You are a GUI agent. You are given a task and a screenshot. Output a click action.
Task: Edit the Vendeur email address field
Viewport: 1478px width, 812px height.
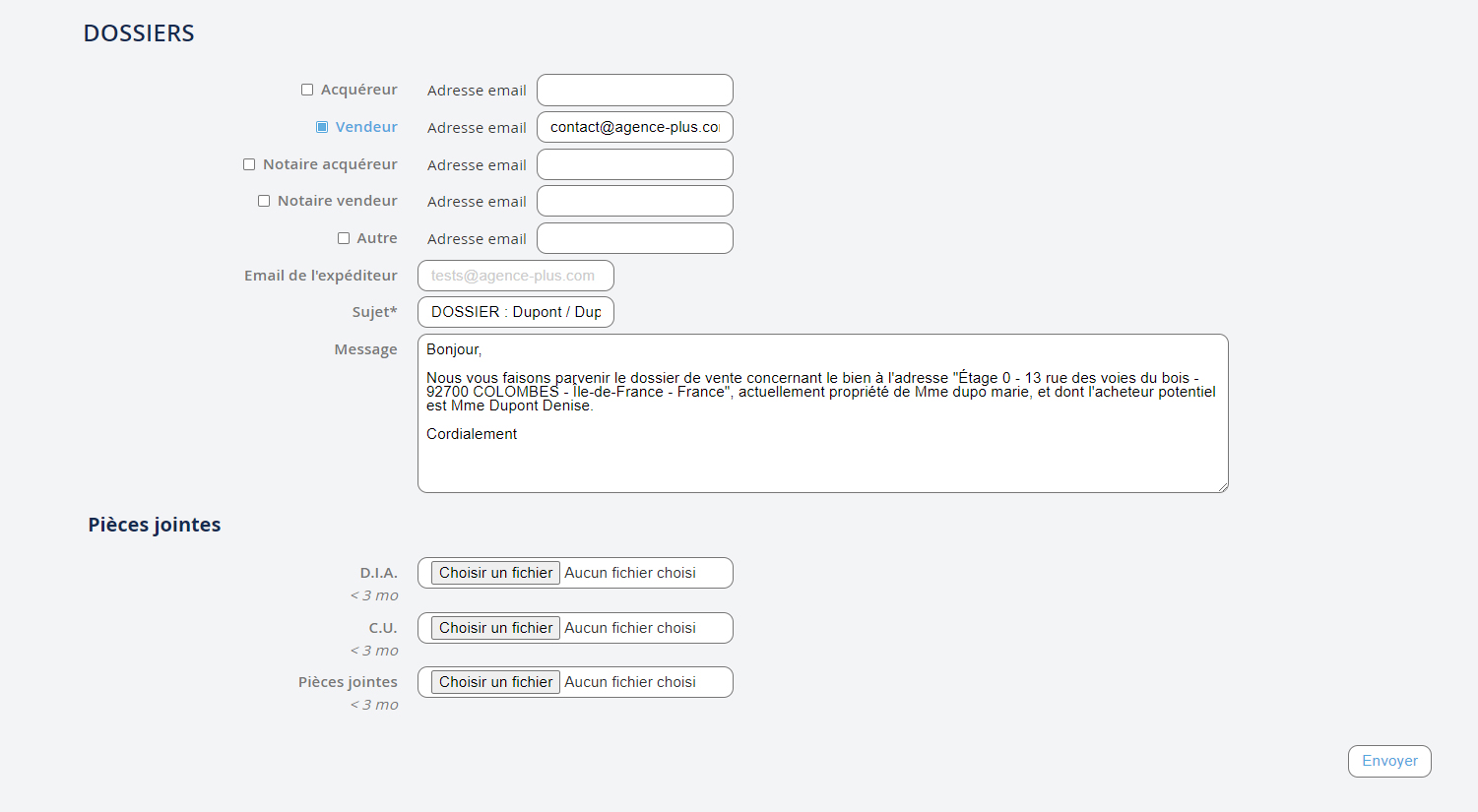(634, 127)
